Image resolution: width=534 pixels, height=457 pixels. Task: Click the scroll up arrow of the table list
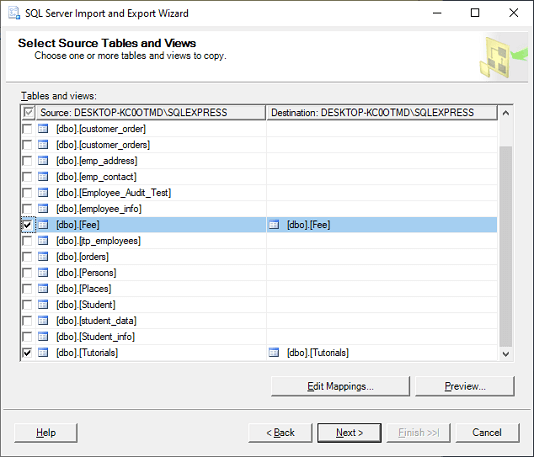(x=506, y=113)
